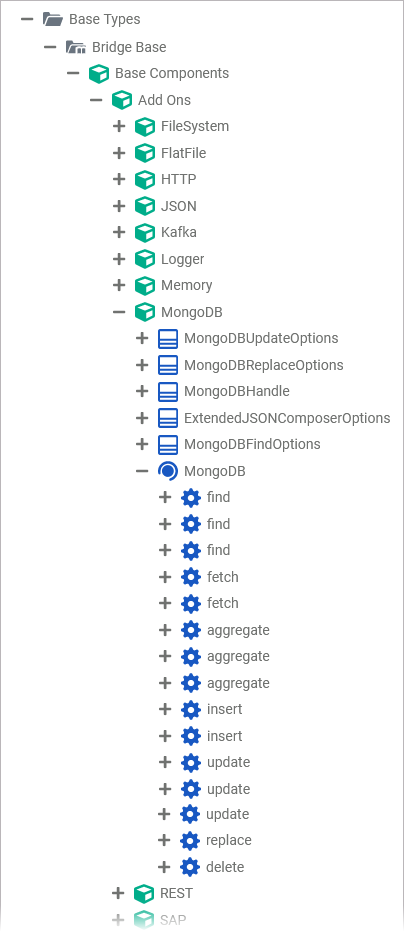The width and height of the screenshot is (404, 932).
Task: Select the Logger tree item
Action: pyautogui.click(x=182, y=259)
